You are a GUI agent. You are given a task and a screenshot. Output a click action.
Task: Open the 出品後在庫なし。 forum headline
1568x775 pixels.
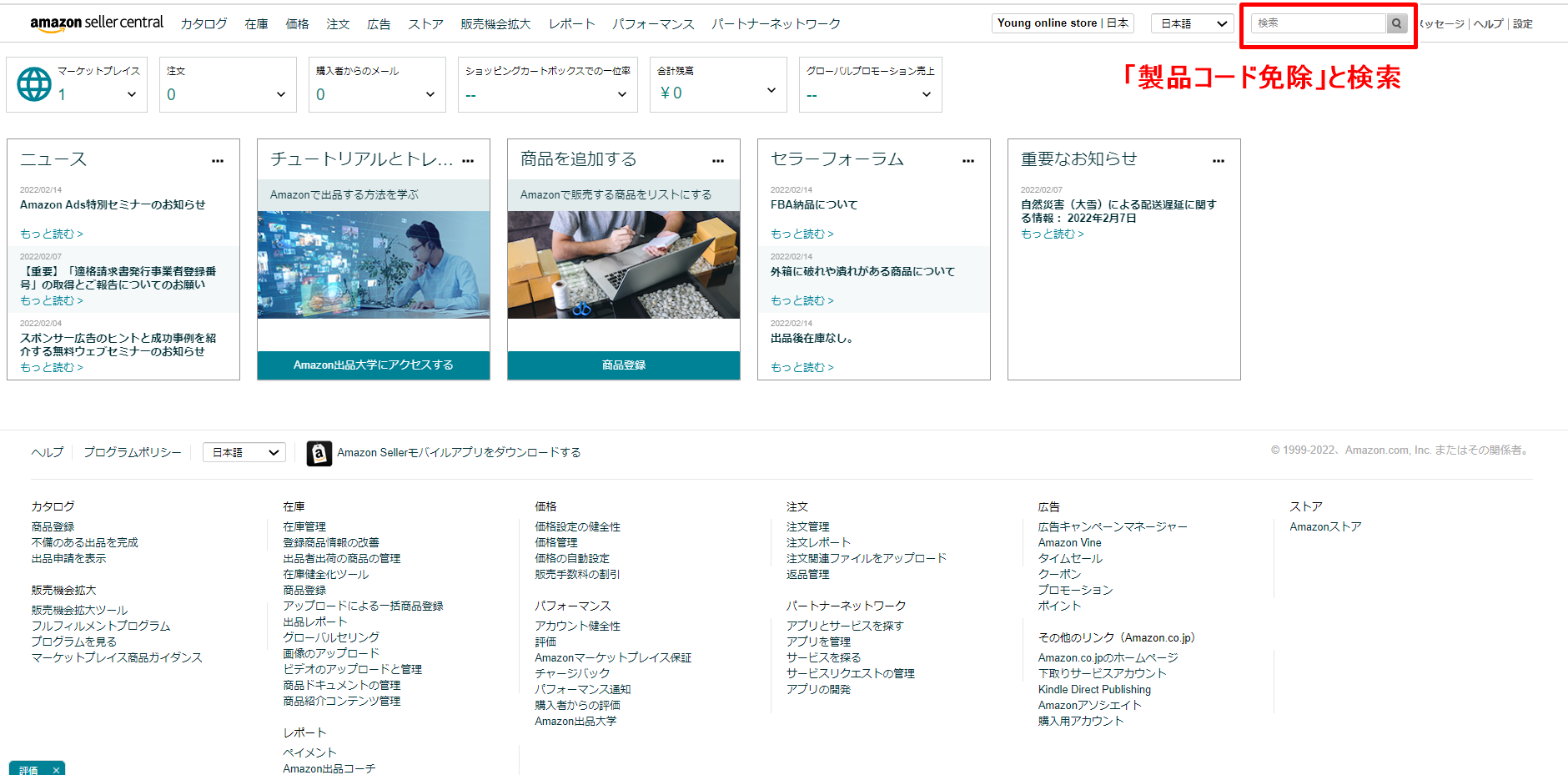pos(812,339)
